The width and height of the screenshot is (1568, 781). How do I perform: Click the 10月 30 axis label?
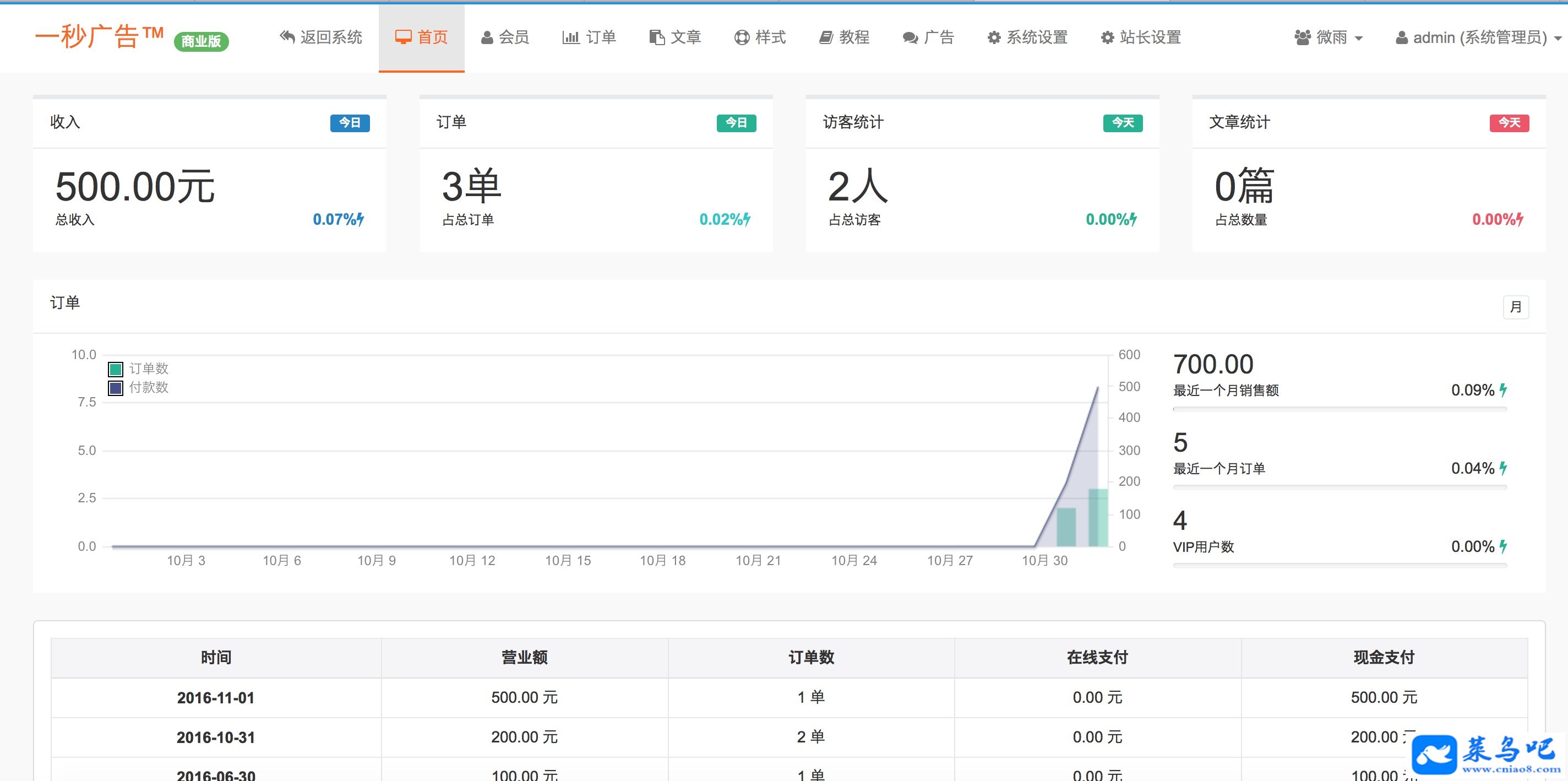click(x=1044, y=561)
